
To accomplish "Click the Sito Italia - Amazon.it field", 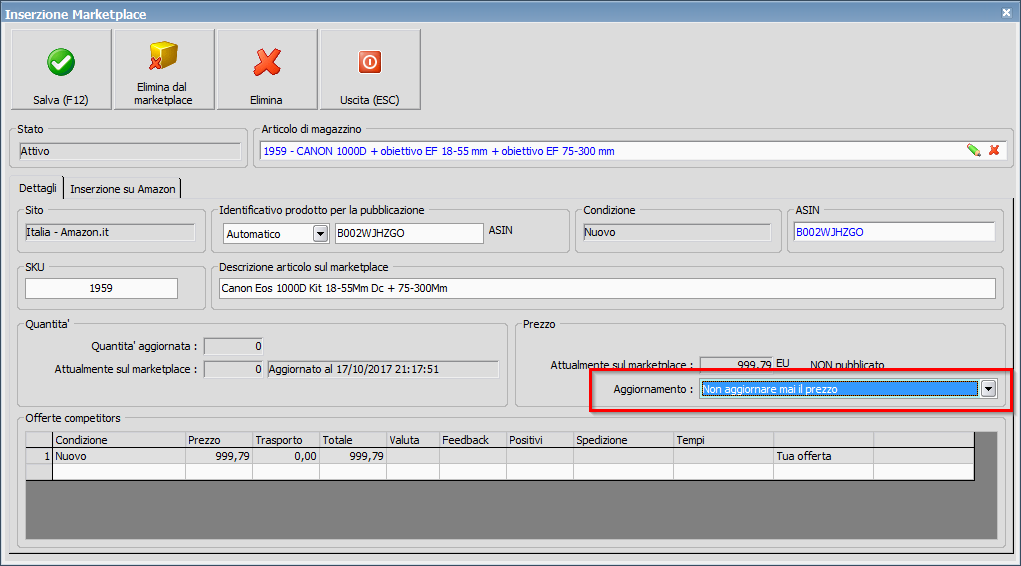I will click(x=109, y=232).
